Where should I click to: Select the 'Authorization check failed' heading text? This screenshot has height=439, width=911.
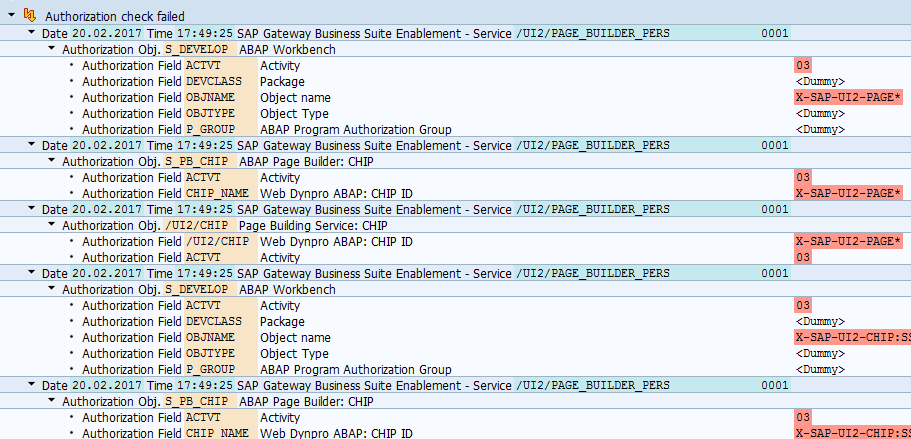tap(115, 16)
